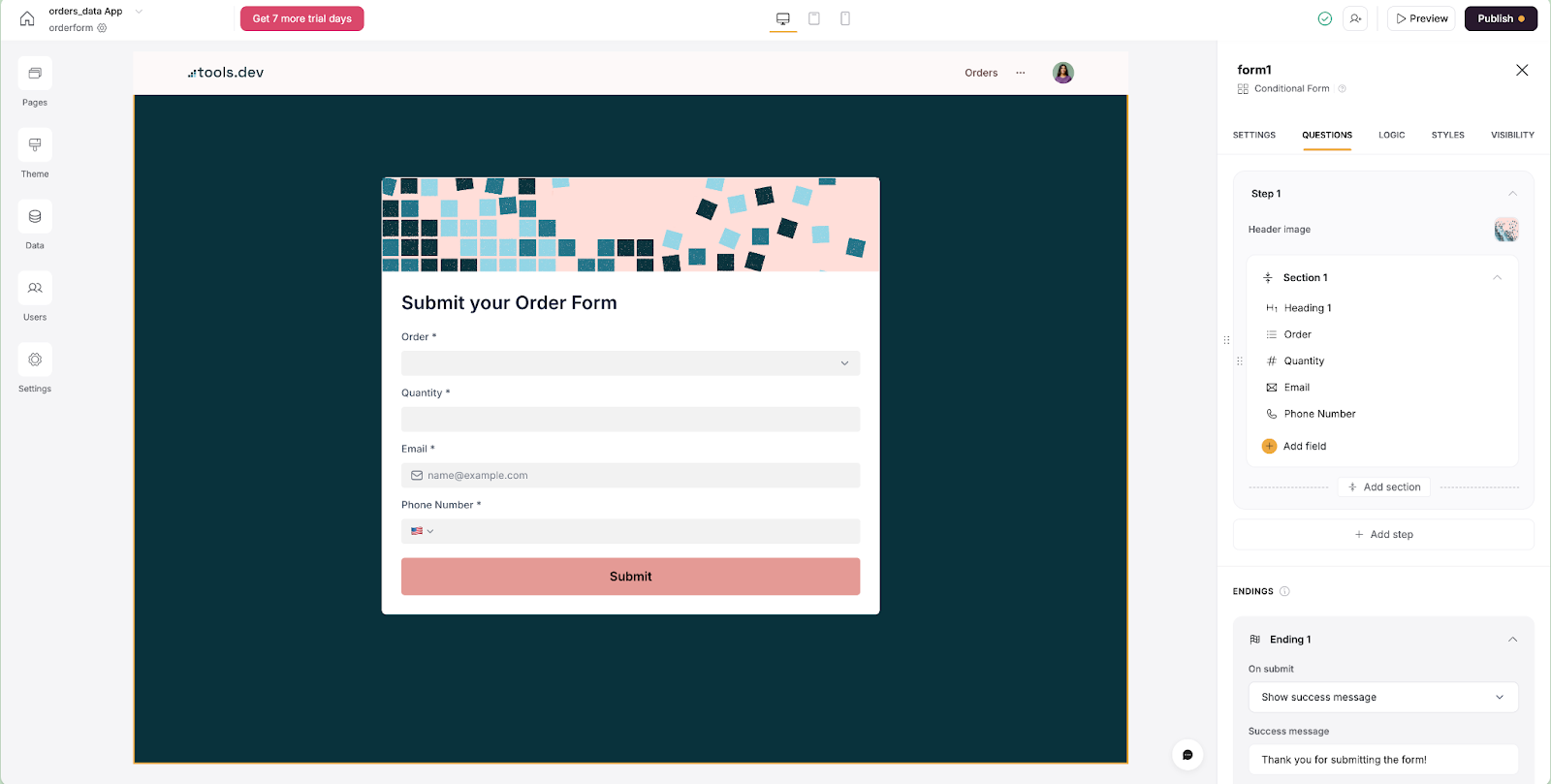This screenshot has width=1551, height=784.
Task: Click the Add step button
Action: (1383, 535)
